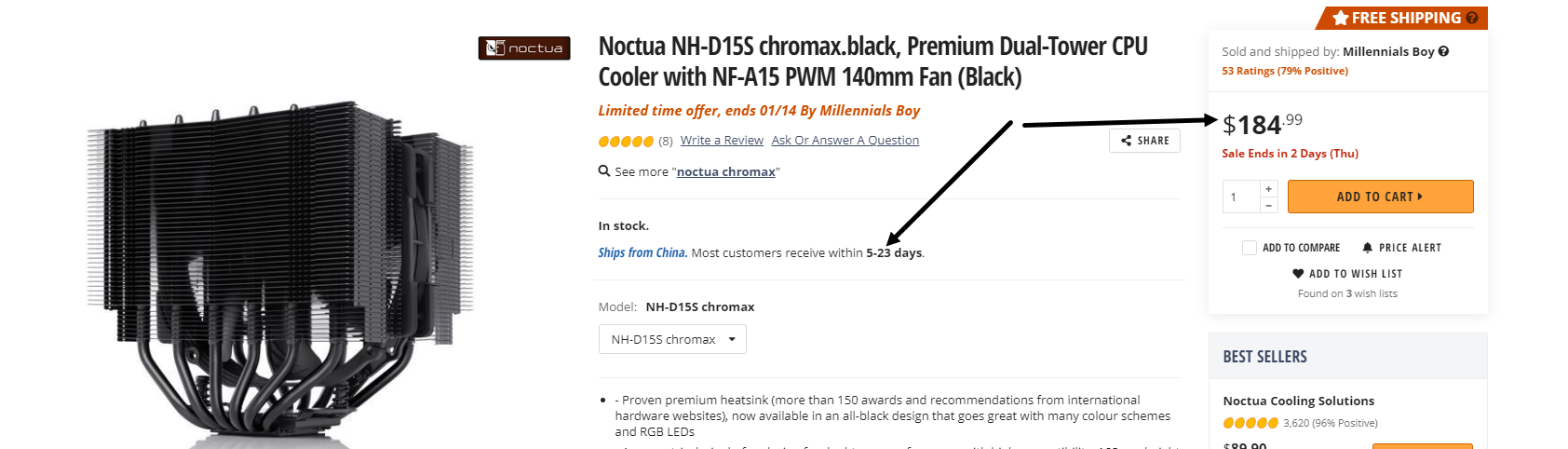
Task: Open the Write a Review link
Action: 722,141
